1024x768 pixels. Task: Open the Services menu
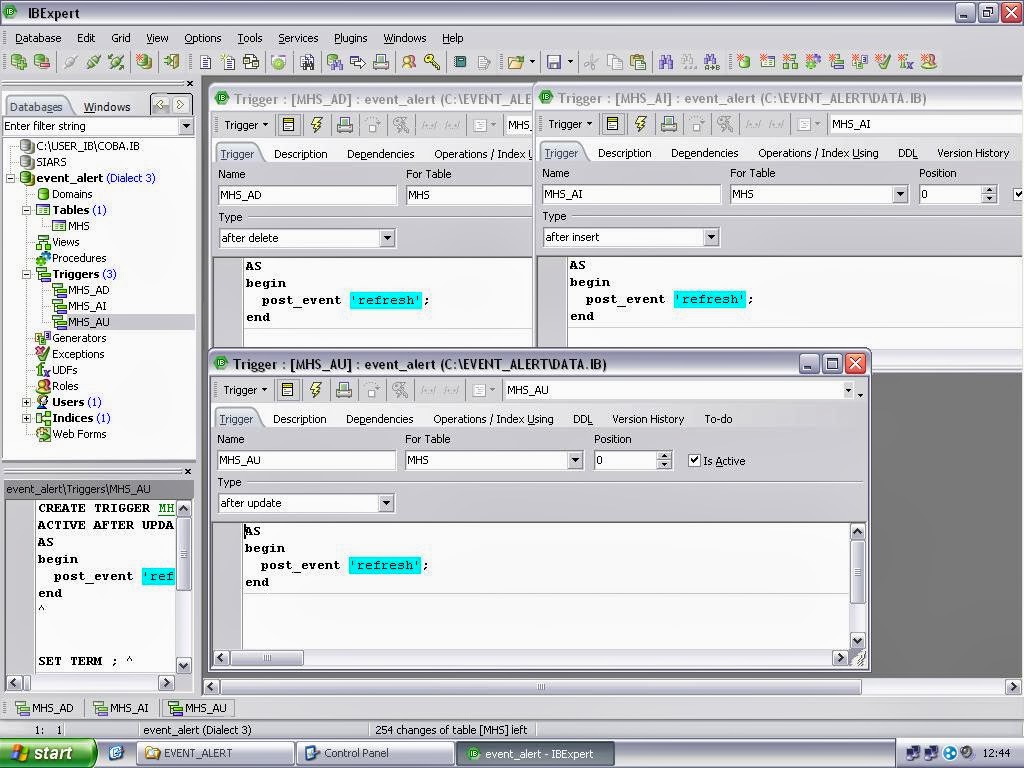(298, 38)
